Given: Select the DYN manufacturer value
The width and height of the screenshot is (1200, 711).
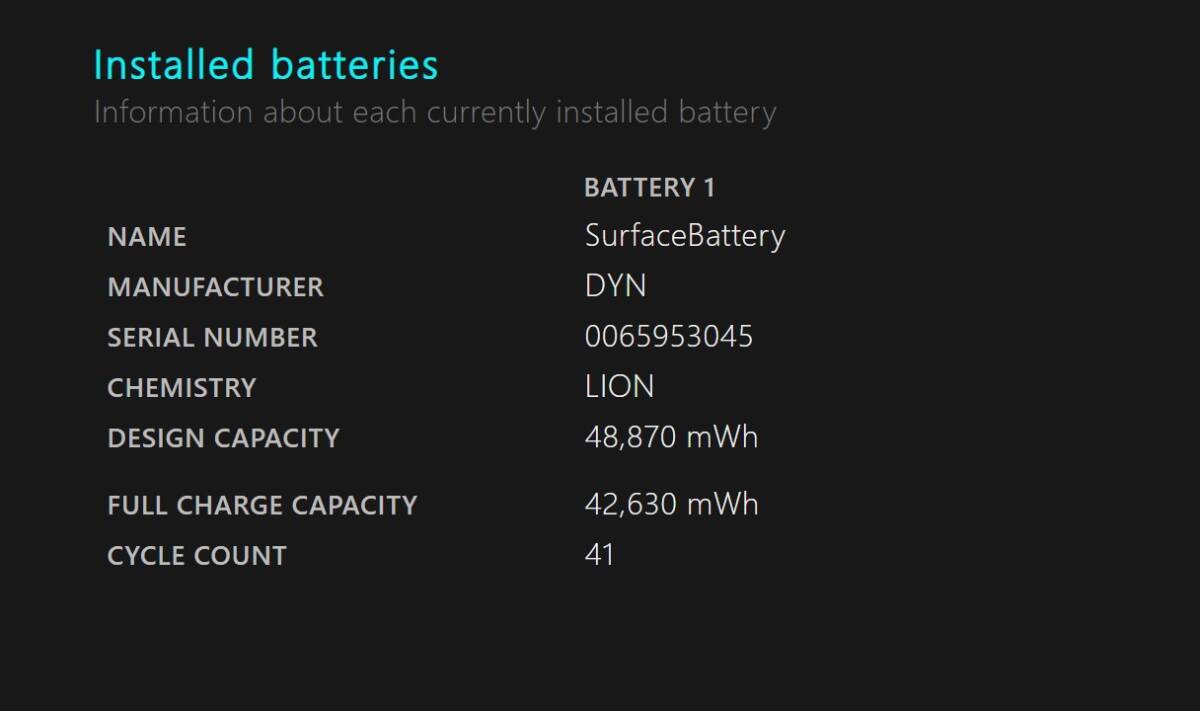Looking at the screenshot, I should pos(615,286).
